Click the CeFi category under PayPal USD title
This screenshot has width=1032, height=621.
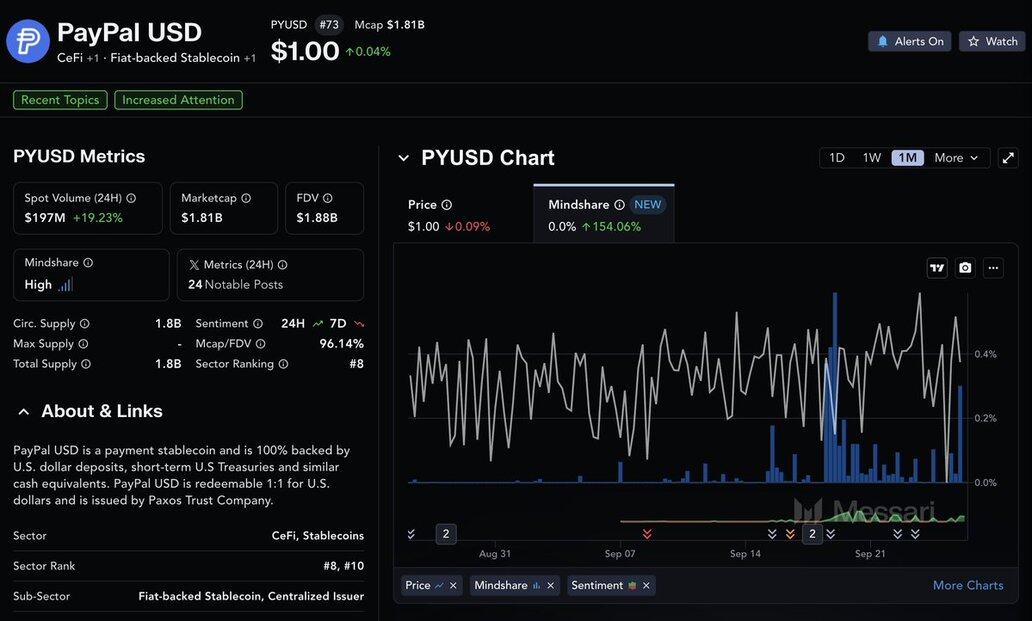pyautogui.click(x=70, y=58)
